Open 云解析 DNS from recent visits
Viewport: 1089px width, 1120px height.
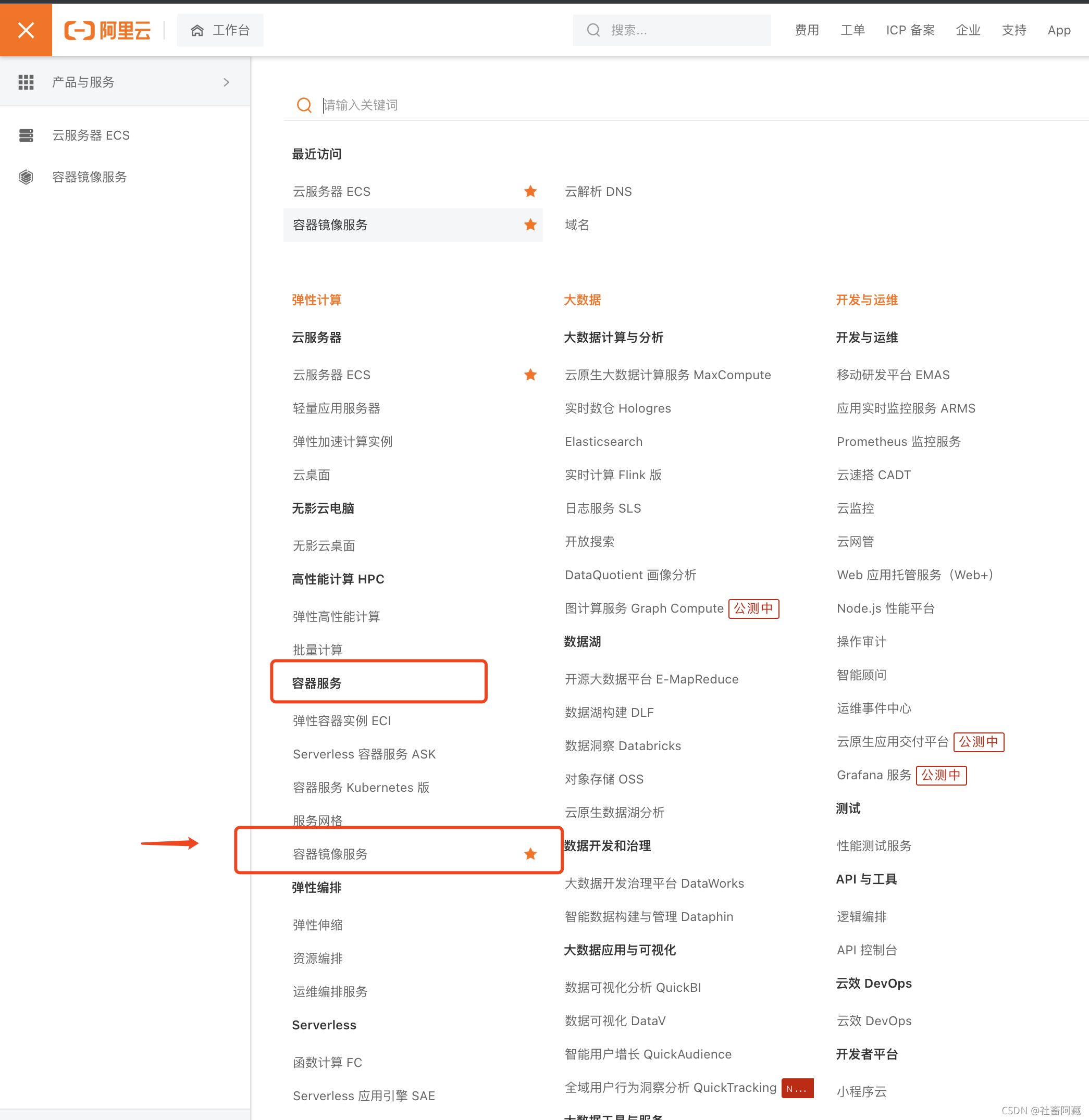[598, 192]
